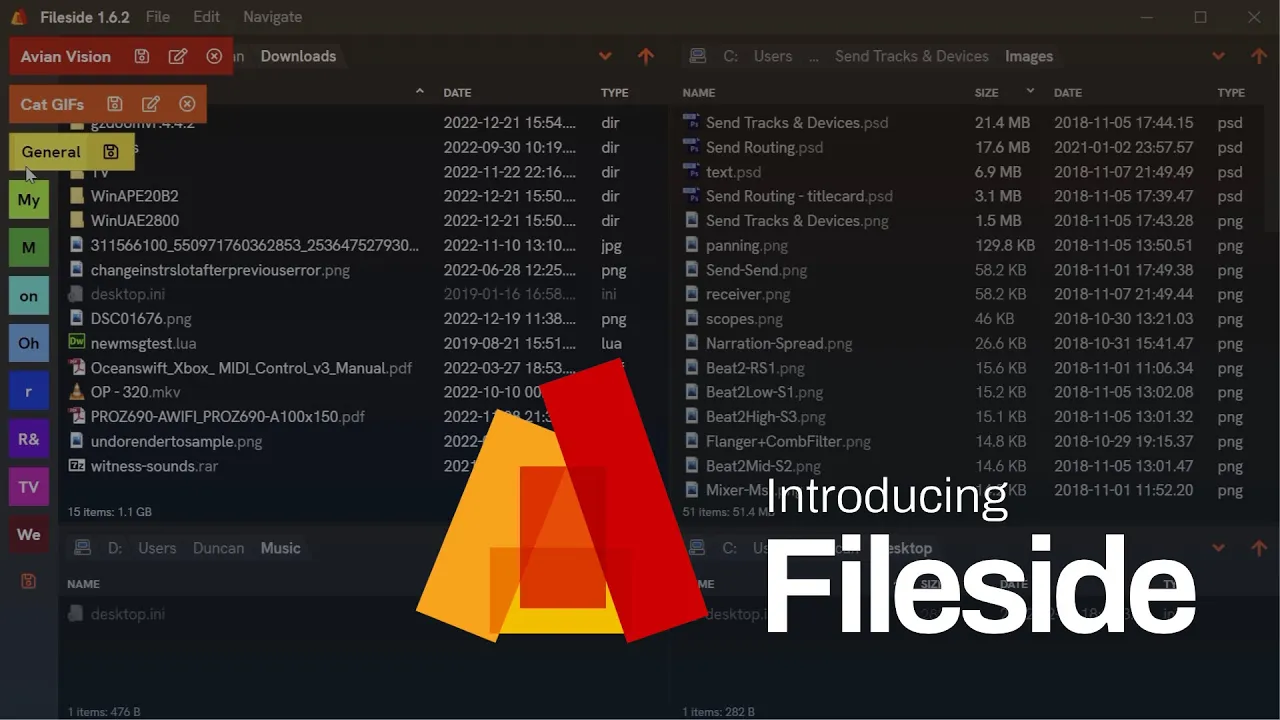
Task: Edit the Avian Vision workspace
Action: coord(178,57)
